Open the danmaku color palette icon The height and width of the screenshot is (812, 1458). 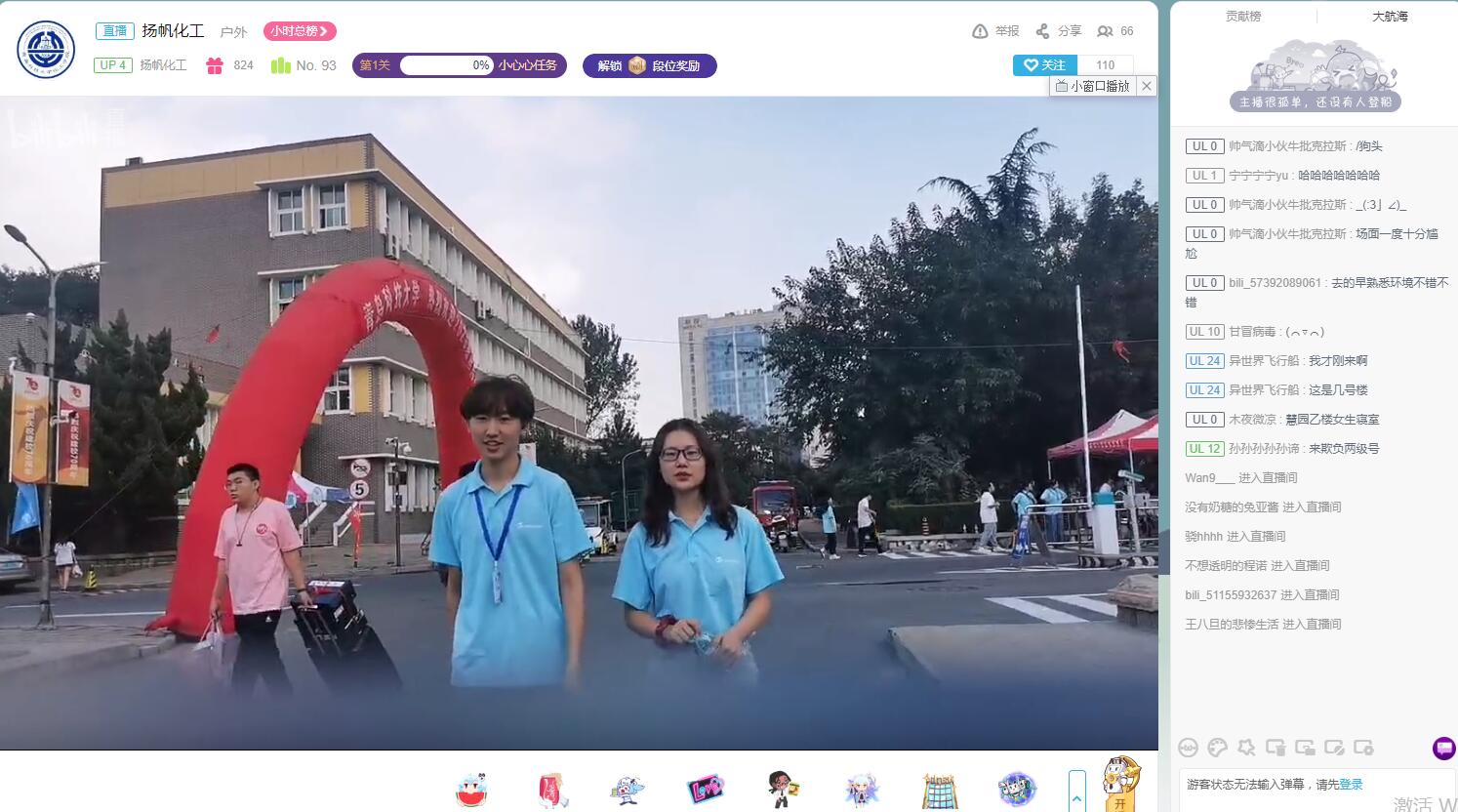(1217, 748)
